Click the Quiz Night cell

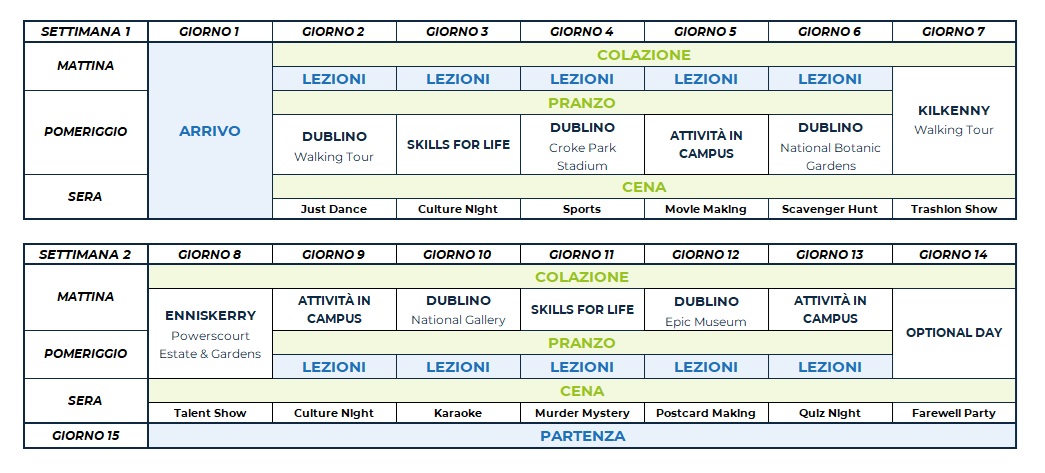(x=830, y=413)
